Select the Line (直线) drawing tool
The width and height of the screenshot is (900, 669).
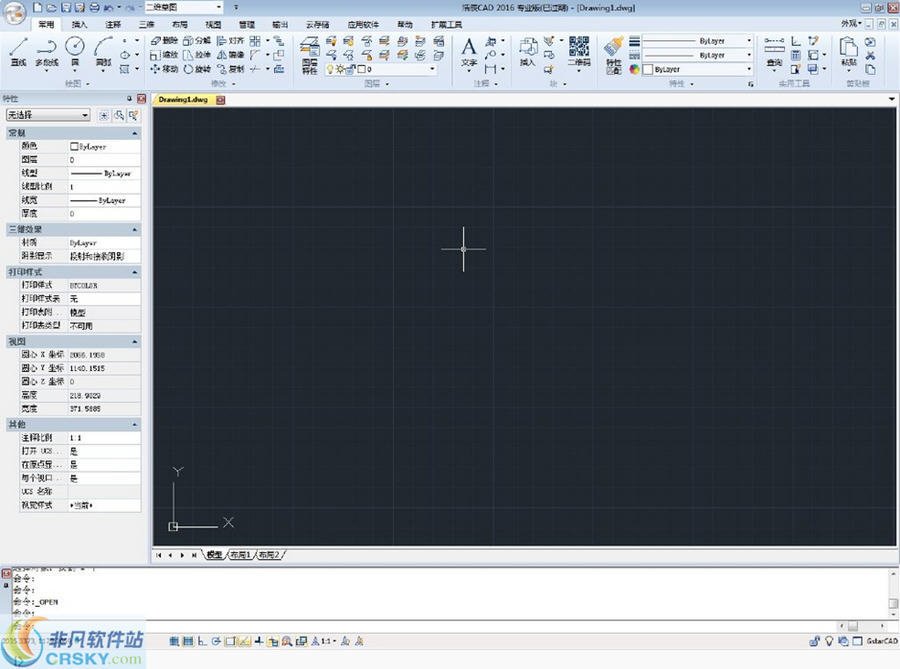(18, 52)
